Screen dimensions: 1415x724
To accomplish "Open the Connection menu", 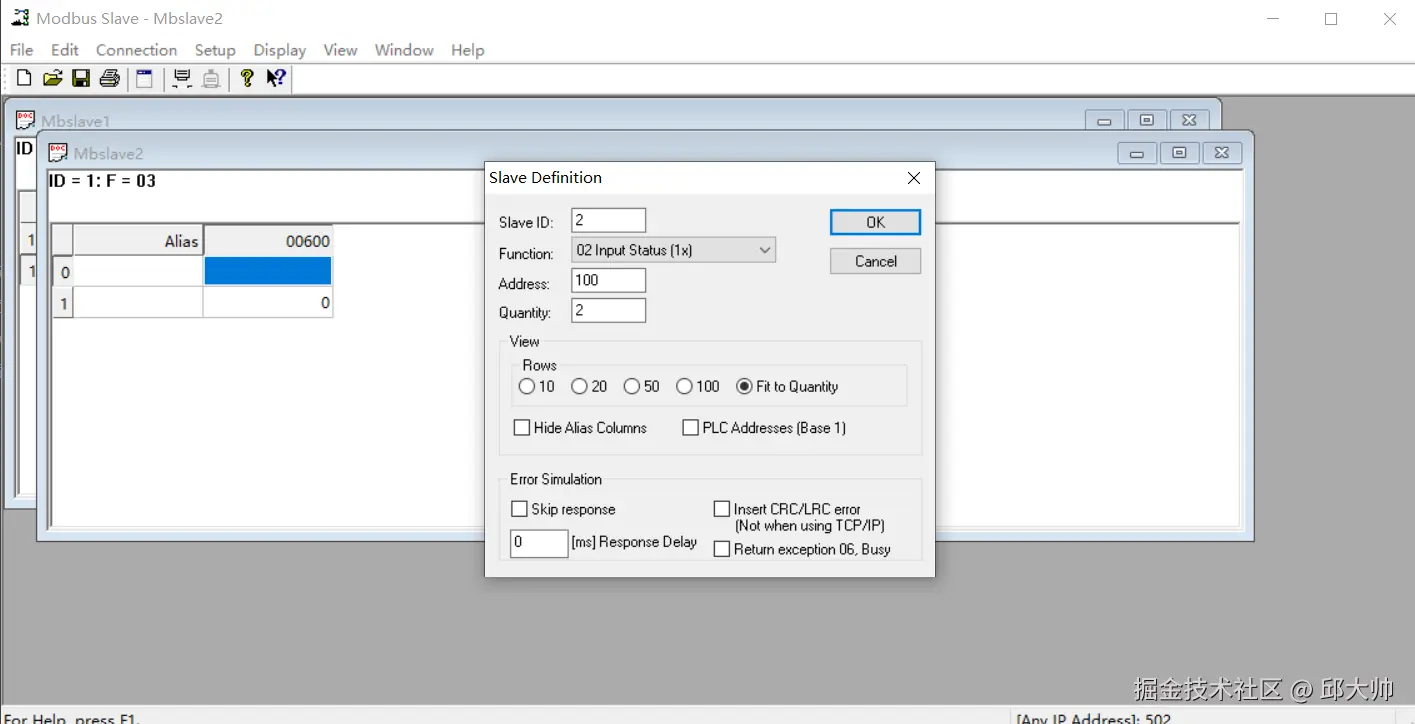I will pyautogui.click(x=136, y=50).
